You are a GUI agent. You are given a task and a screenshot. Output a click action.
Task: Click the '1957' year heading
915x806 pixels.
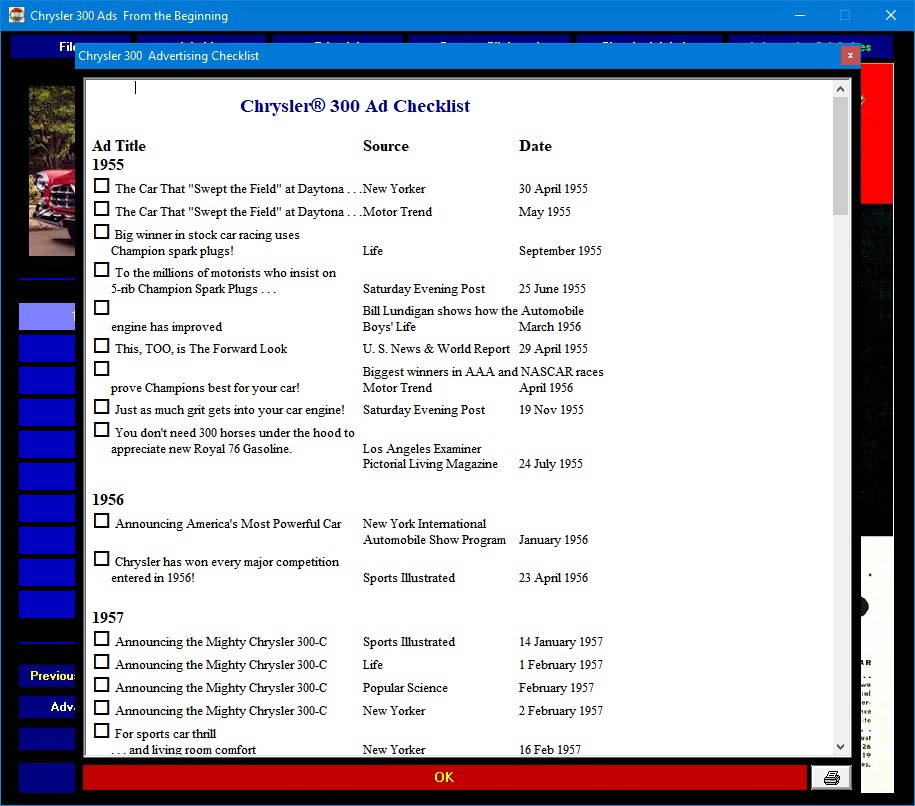tap(108, 617)
